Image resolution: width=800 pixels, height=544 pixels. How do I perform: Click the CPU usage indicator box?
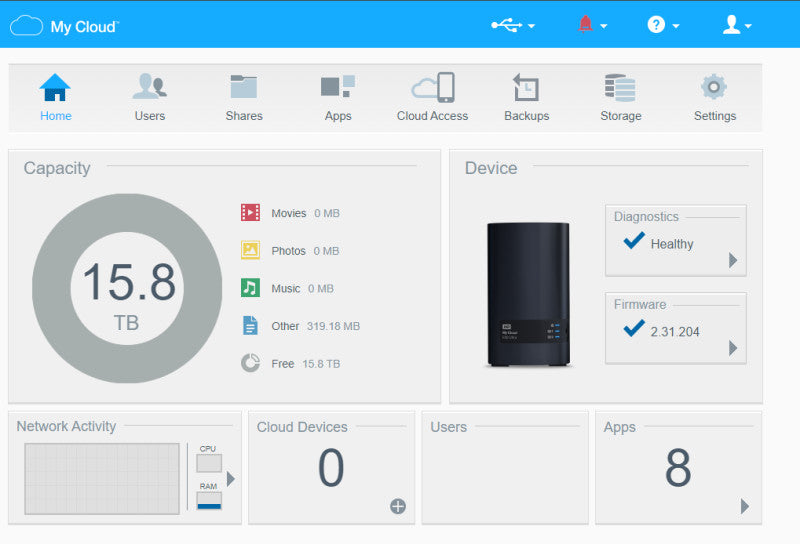tap(209, 463)
